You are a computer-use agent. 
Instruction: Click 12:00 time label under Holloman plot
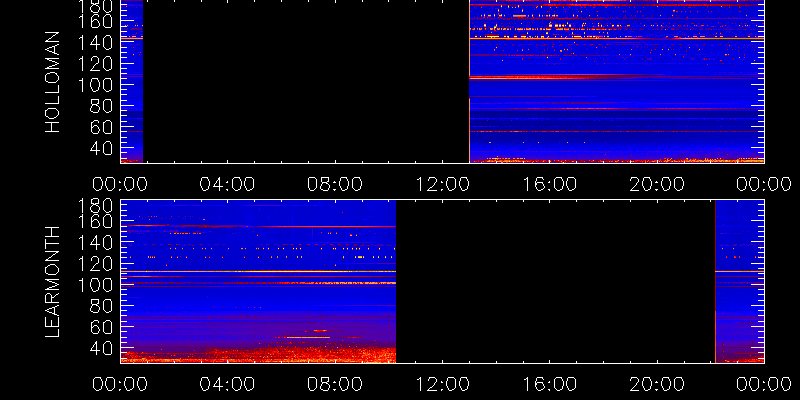[442, 184]
